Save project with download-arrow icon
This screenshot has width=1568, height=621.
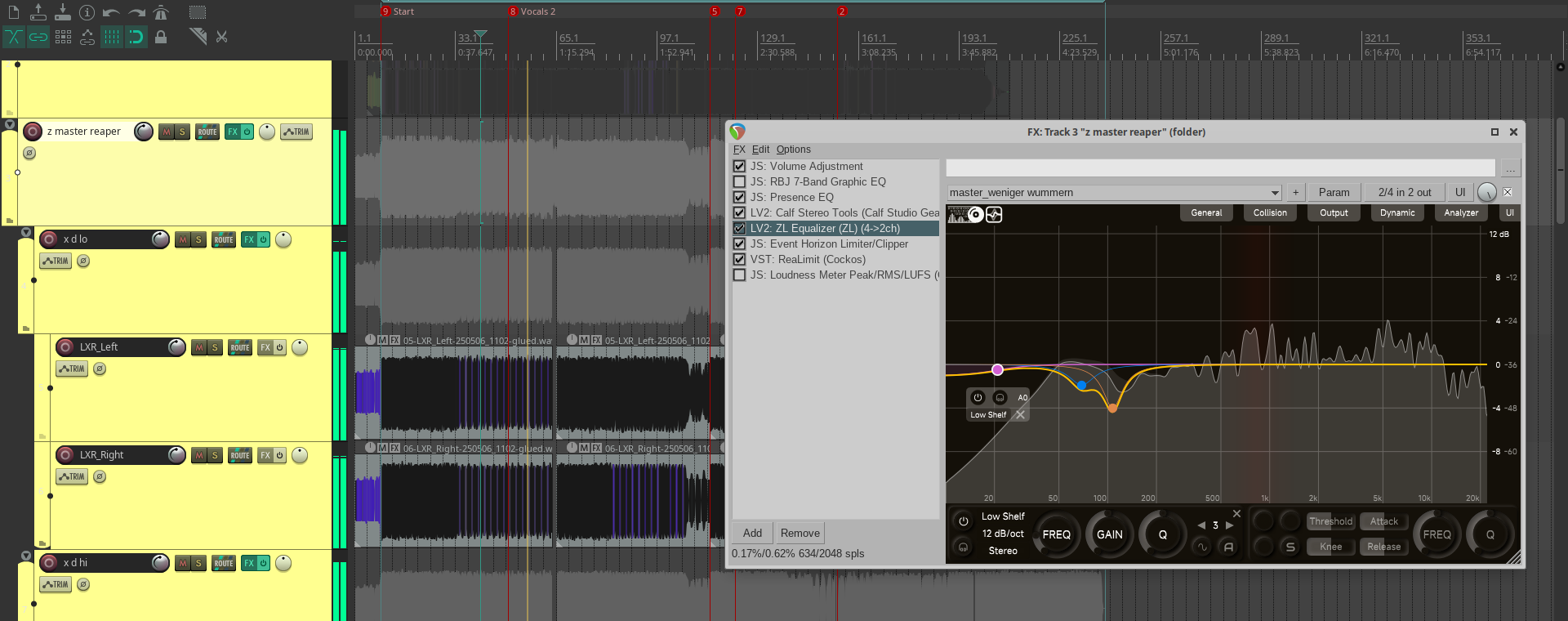pyautogui.click(x=62, y=12)
